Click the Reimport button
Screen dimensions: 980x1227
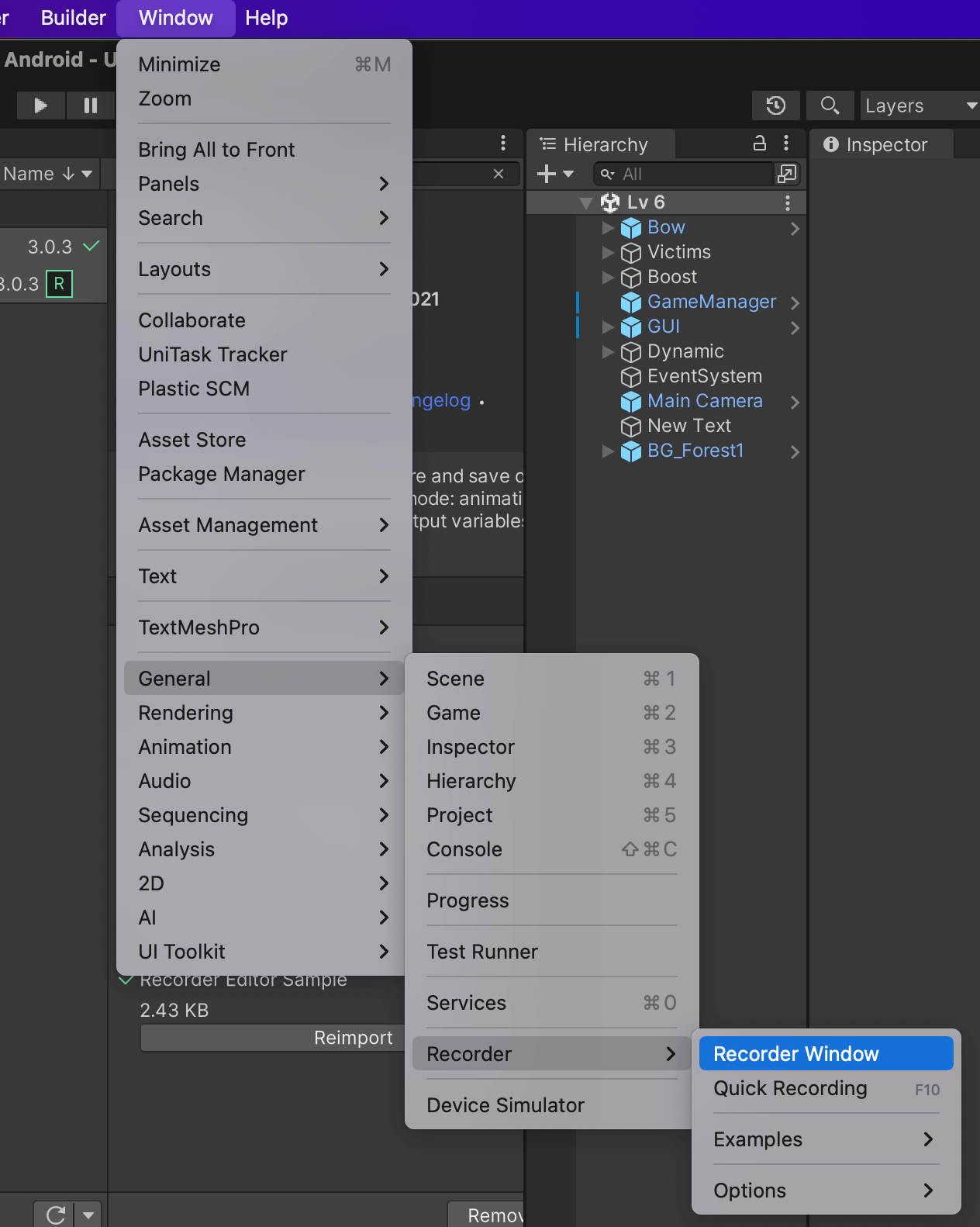point(272,1038)
